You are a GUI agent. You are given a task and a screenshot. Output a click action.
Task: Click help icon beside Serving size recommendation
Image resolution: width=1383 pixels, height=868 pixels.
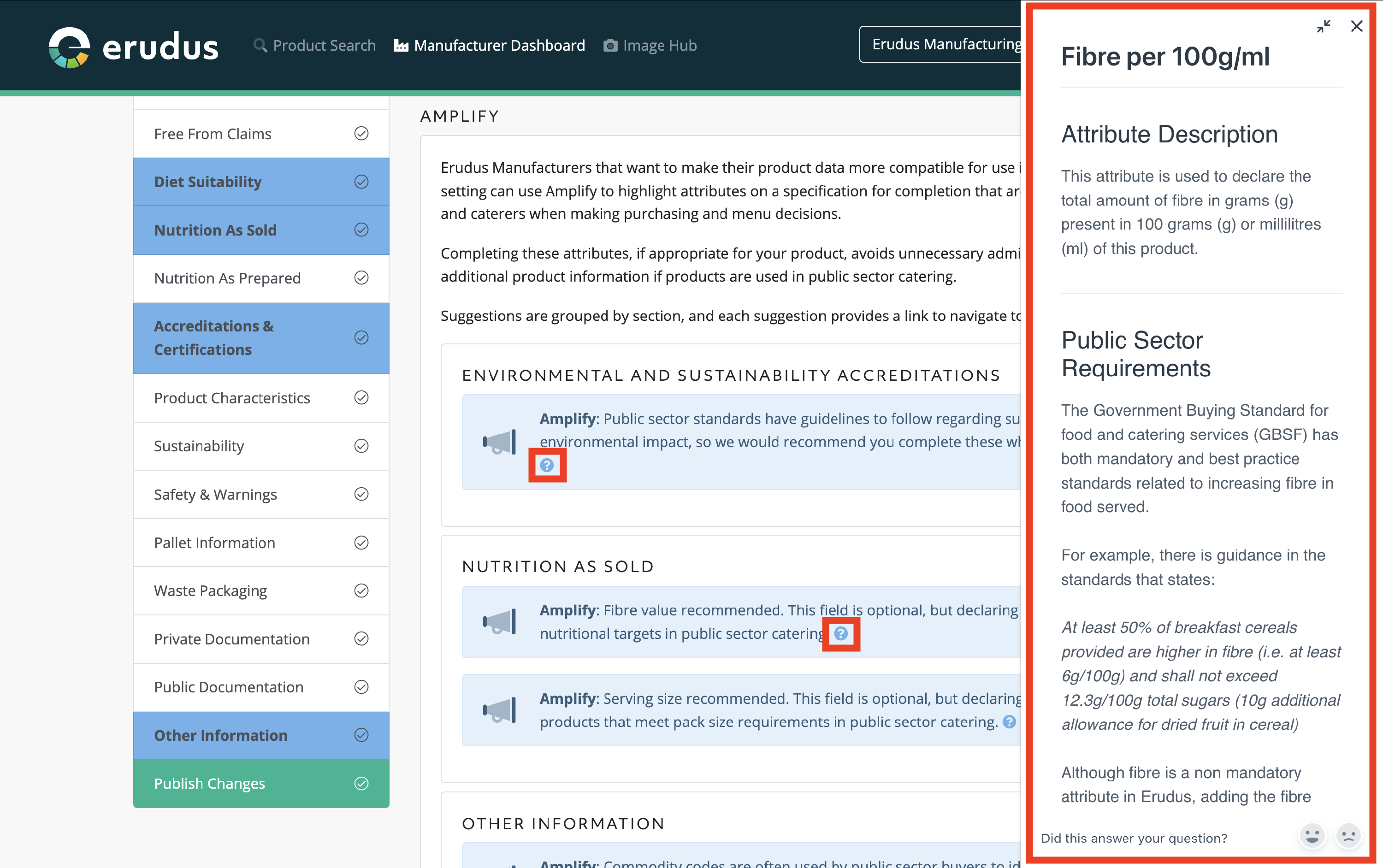1009,721
